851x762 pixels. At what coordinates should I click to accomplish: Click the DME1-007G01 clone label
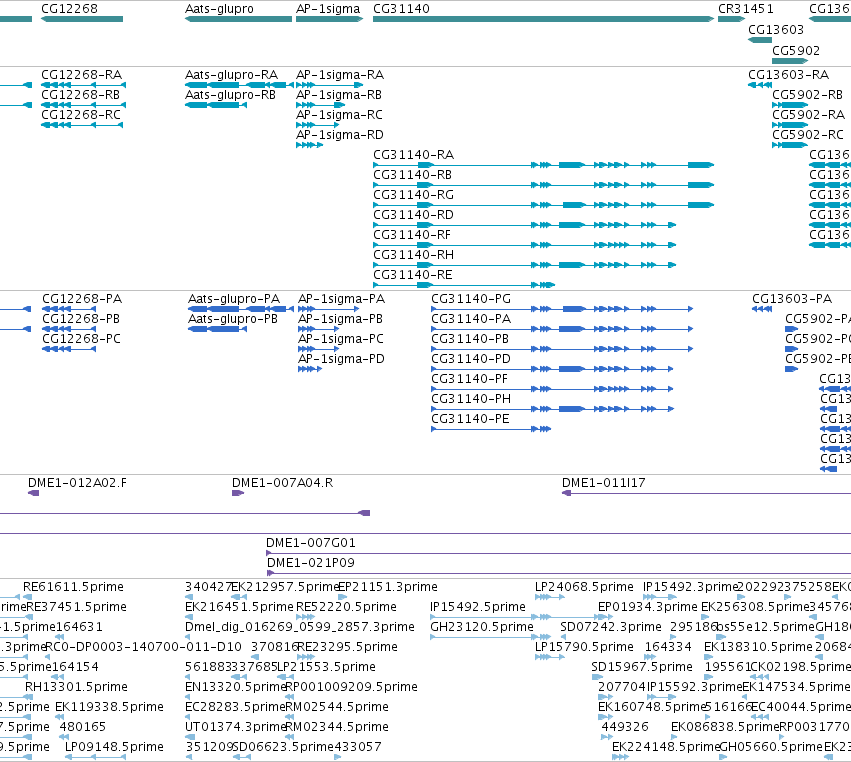310,543
